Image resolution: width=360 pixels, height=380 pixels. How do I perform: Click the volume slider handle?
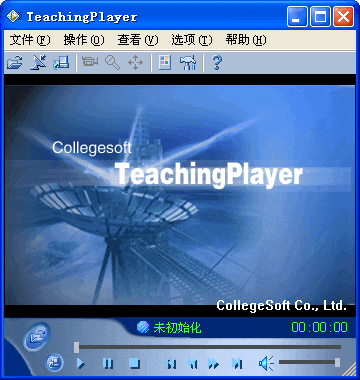tap(337, 362)
